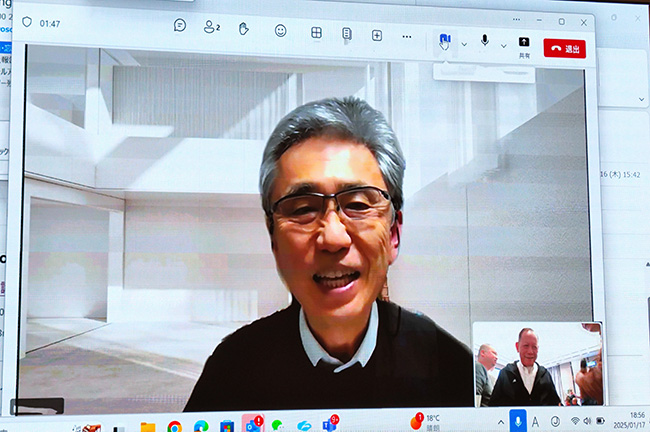Screen dimensions: 650x432
Task: Raise your hand in the meeting
Action: pyautogui.click(x=243, y=28)
